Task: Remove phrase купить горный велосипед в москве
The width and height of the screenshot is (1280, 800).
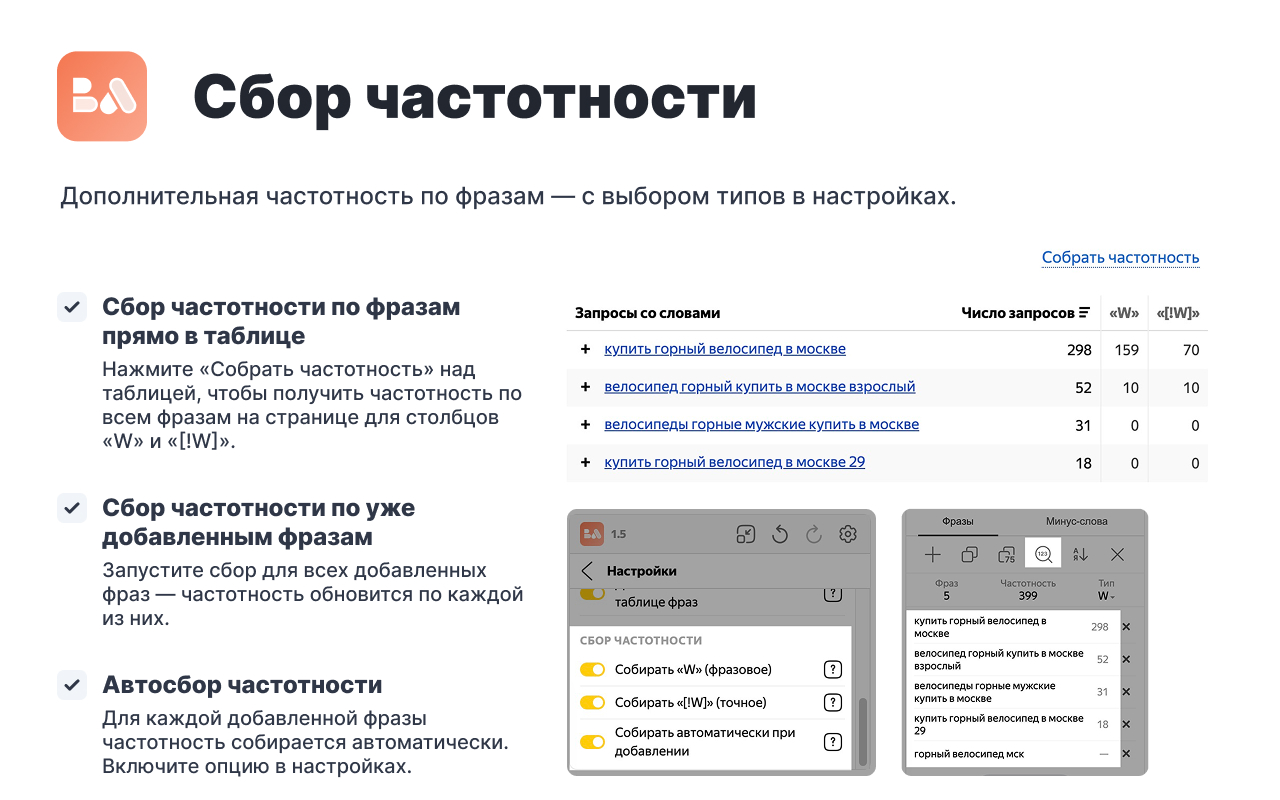Action: pos(1126,627)
